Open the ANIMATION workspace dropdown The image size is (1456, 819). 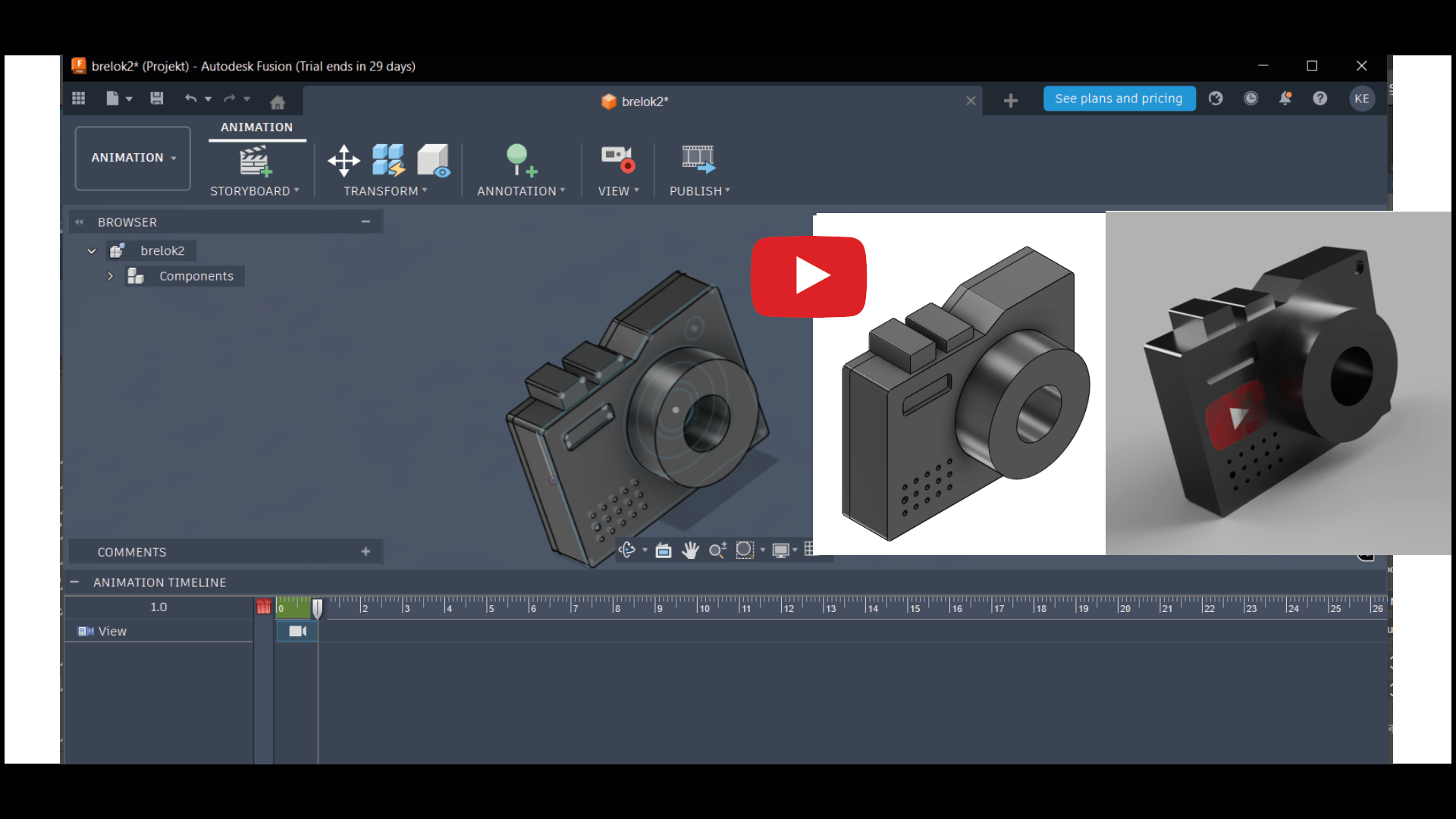(x=133, y=158)
